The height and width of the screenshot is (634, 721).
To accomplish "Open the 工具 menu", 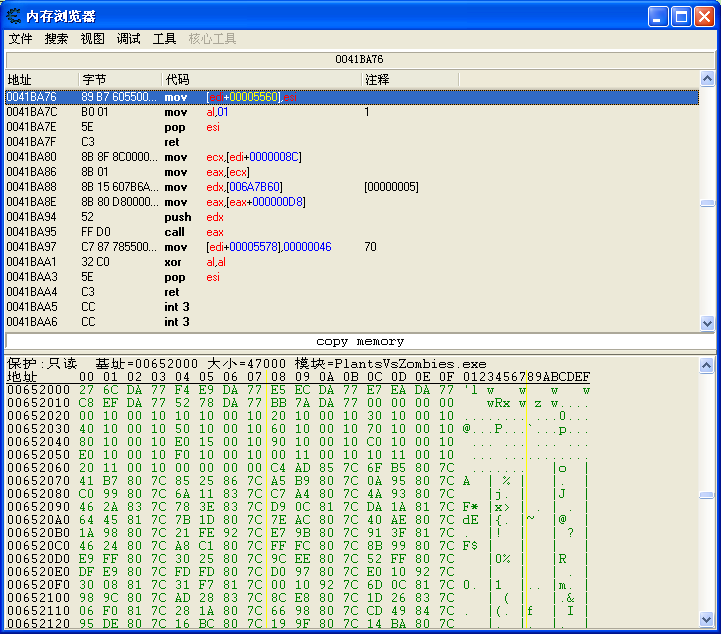I will pos(164,39).
